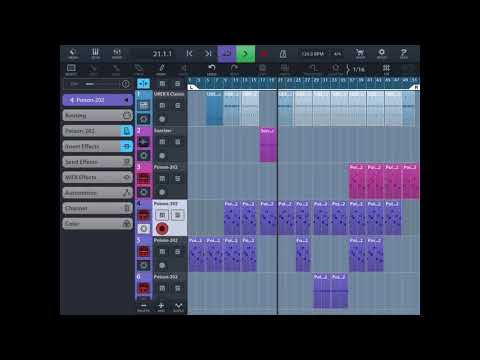
Task: Open the Insert Effects section
Action: tap(98, 146)
